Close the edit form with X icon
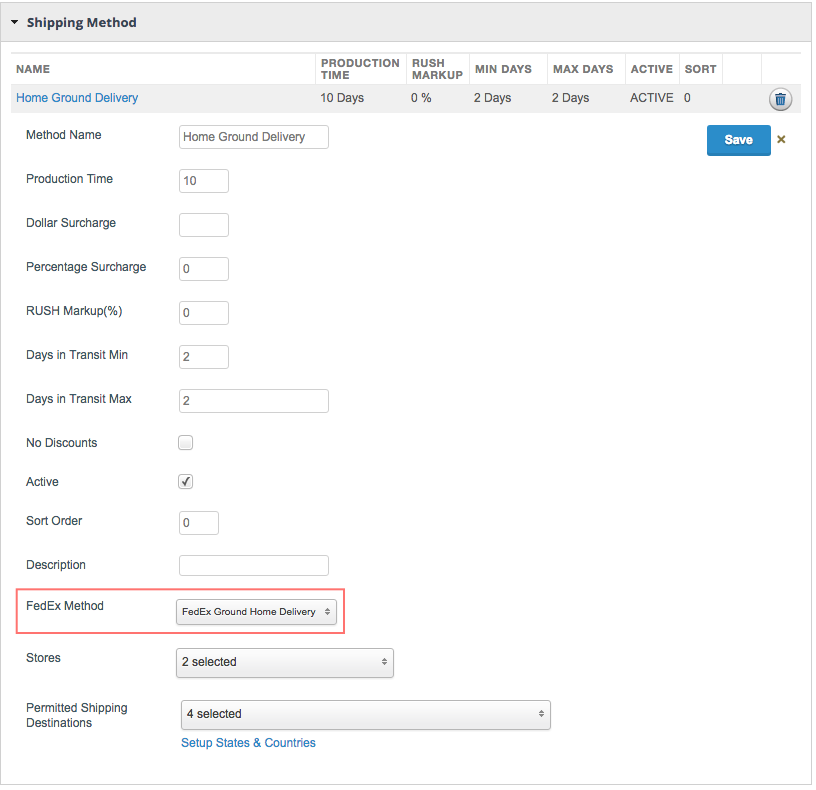Screen dimensions: 816x790 (x=781, y=140)
